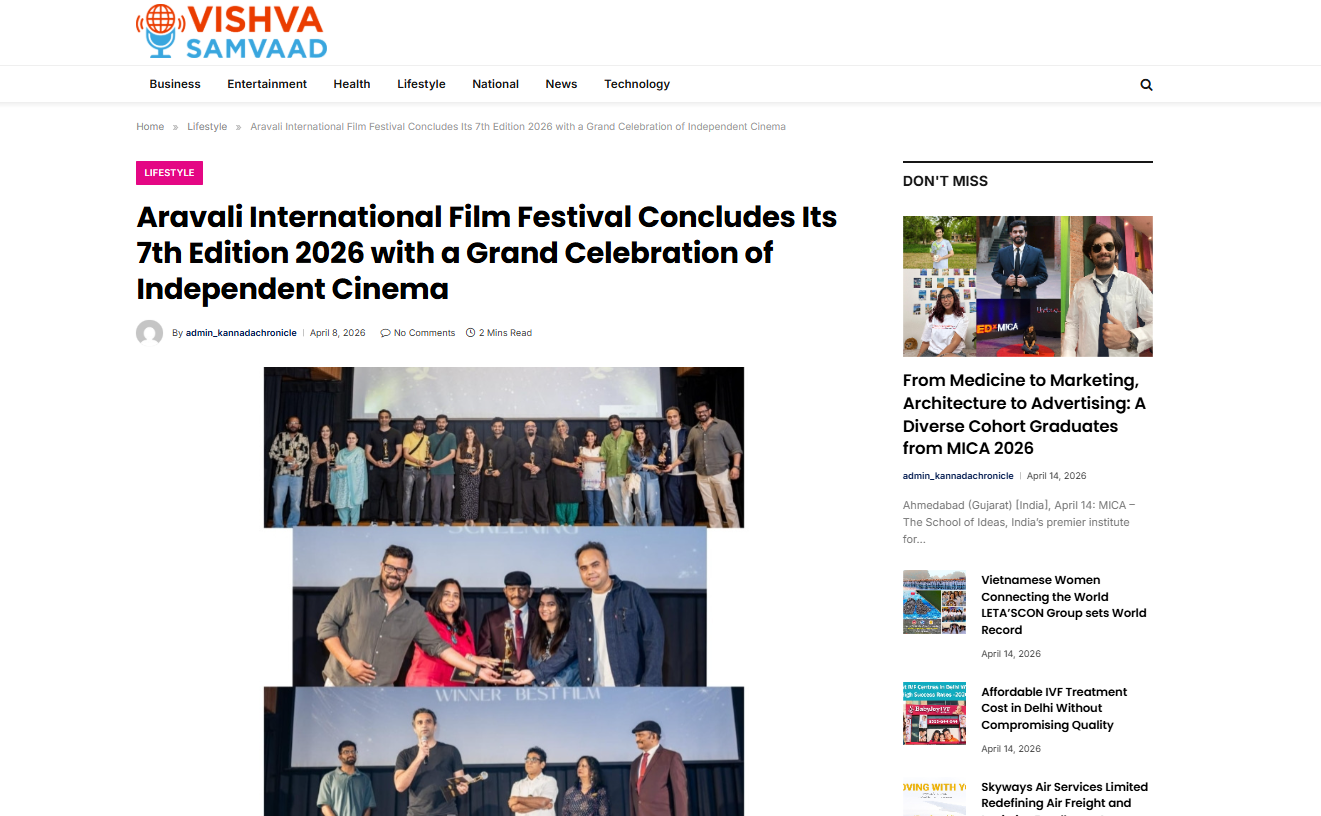Open the Skyways Air Services article link
Screen dimensions: 1321x816
1064,795
